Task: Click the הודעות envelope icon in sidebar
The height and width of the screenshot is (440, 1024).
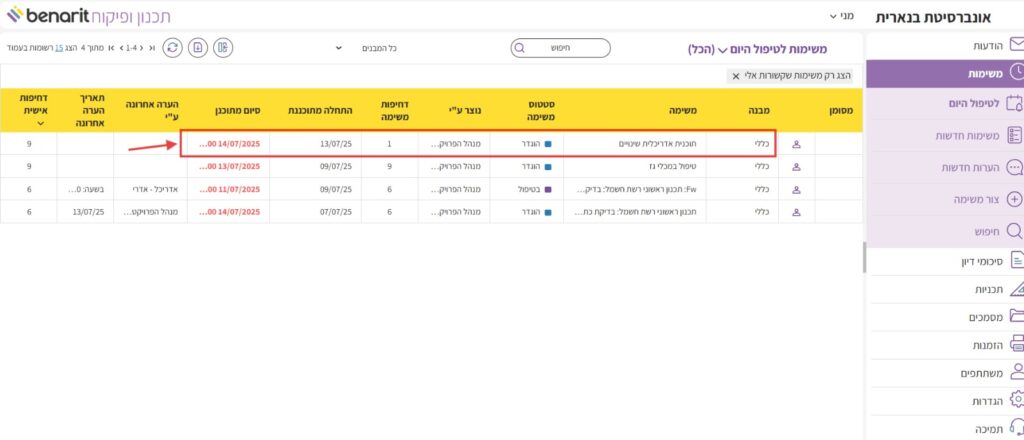Action: point(1016,45)
